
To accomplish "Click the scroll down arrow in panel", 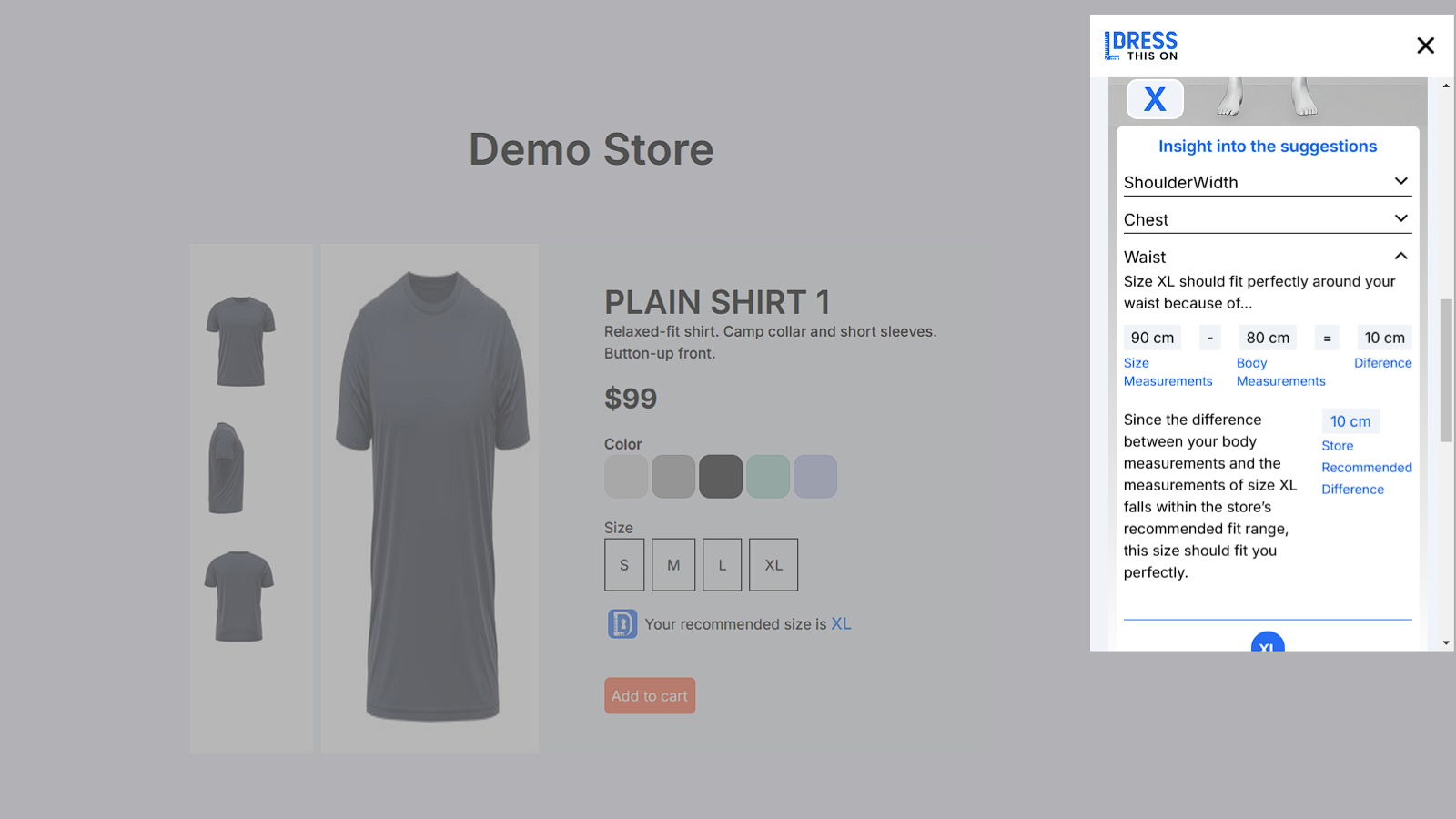I will [1446, 643].
